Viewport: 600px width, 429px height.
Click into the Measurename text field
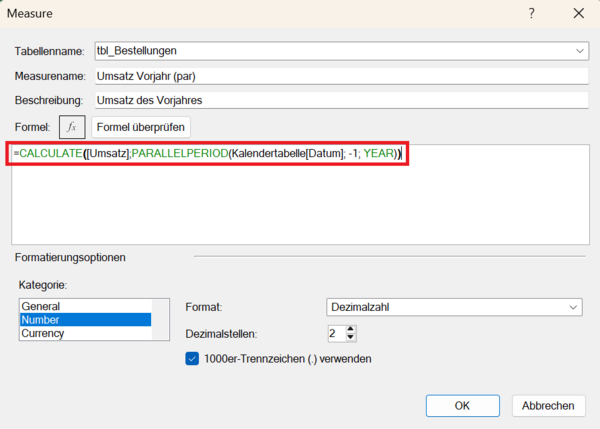coord(340,75)
